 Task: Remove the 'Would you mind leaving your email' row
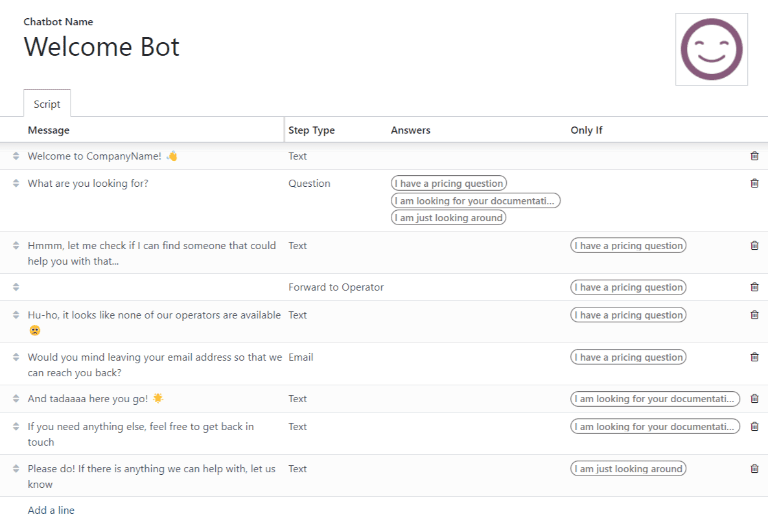coord(754,357)
